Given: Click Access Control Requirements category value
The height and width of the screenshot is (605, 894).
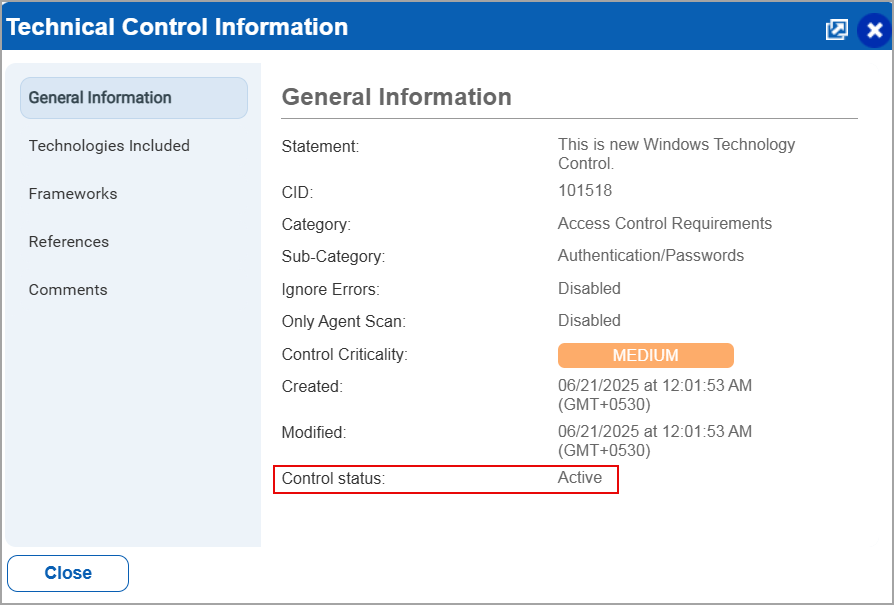Looking at the screenshot, I should pyautogui.click(x=665, y=224).
